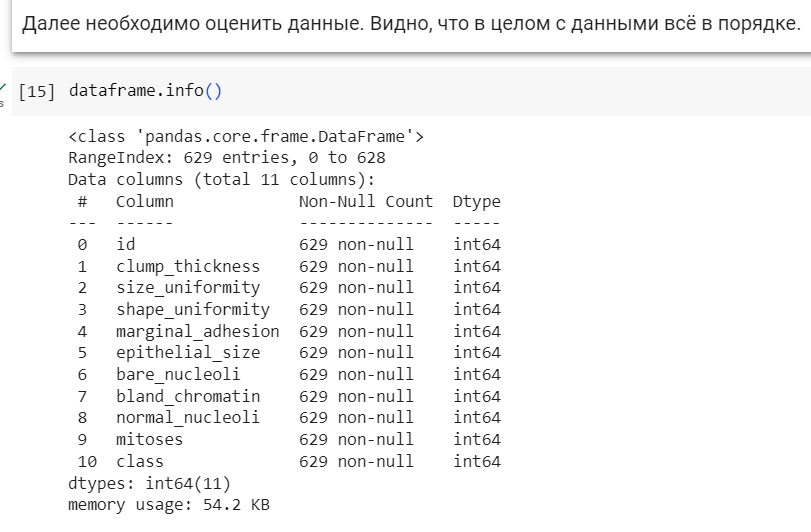The width and height of the screenshot is (811, 532).
Task: Click the 'bare_nucleoli' row in output
Action: pyautogui.click(x=178, y=375)
